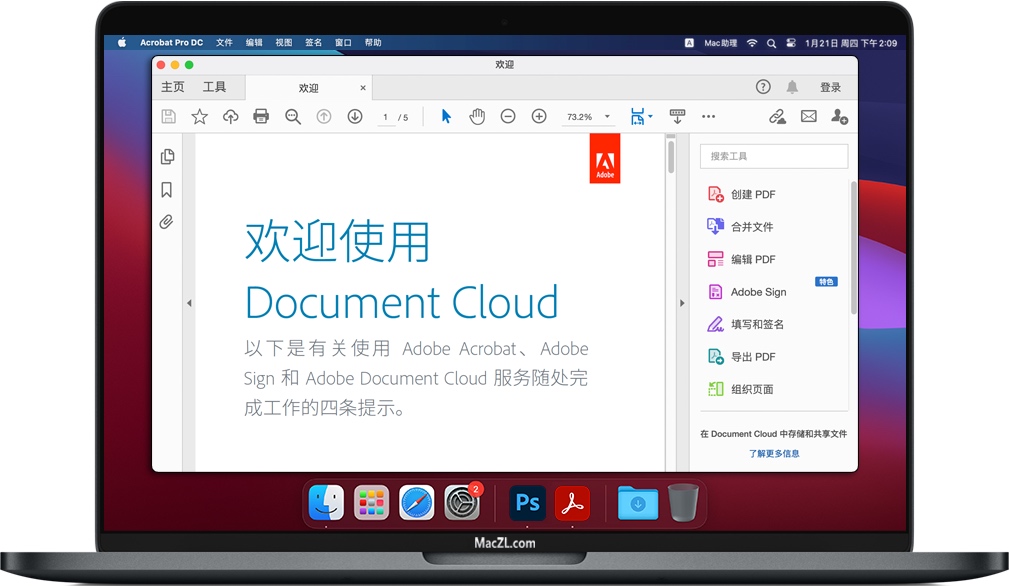This screenshot has width=1009, height=586.
Task: Open the 了解更多信息 link
Action: (x=774, y=453)
